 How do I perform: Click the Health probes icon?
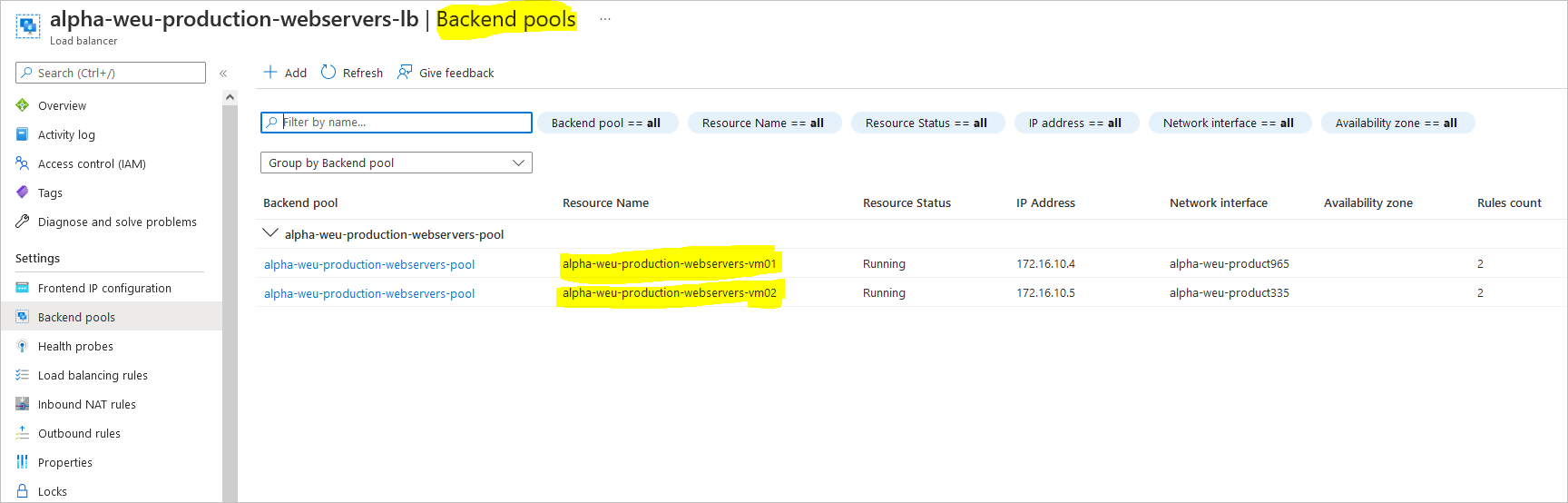23,346
